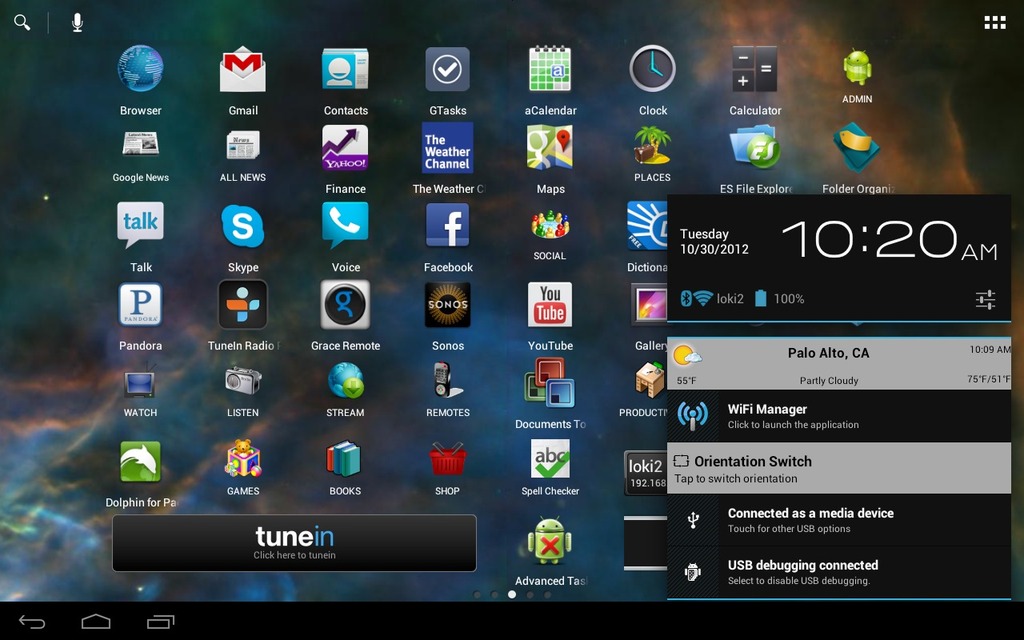The width and height of the screenshot is (1024, 640).
Task: Tap the Back navigation button
Action: pos(32,622)
